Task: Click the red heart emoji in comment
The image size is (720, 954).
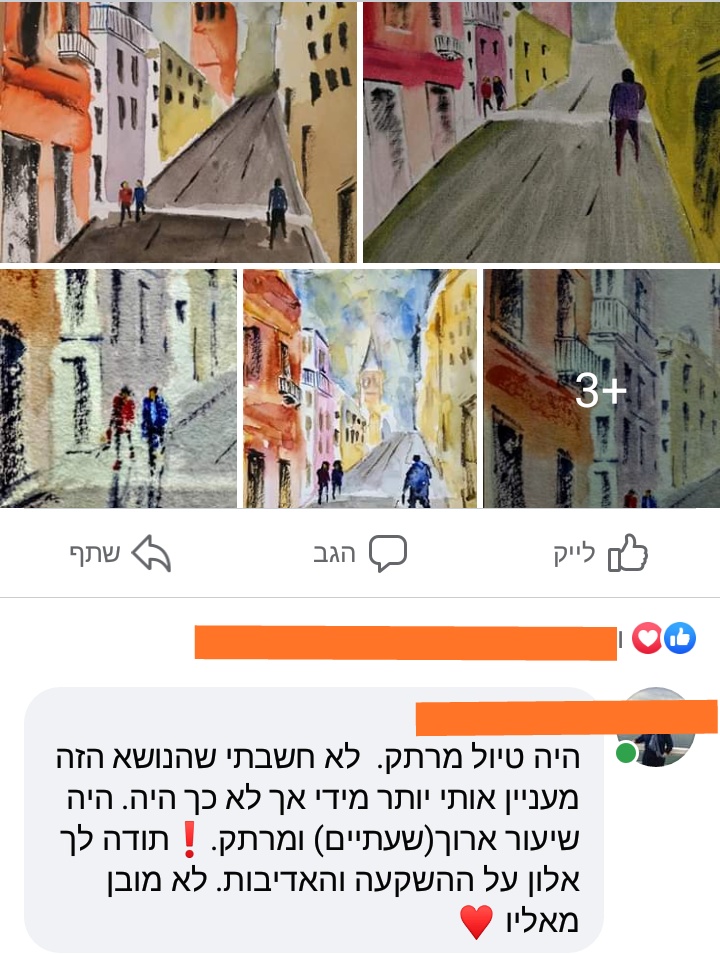Action: point(476,922)
